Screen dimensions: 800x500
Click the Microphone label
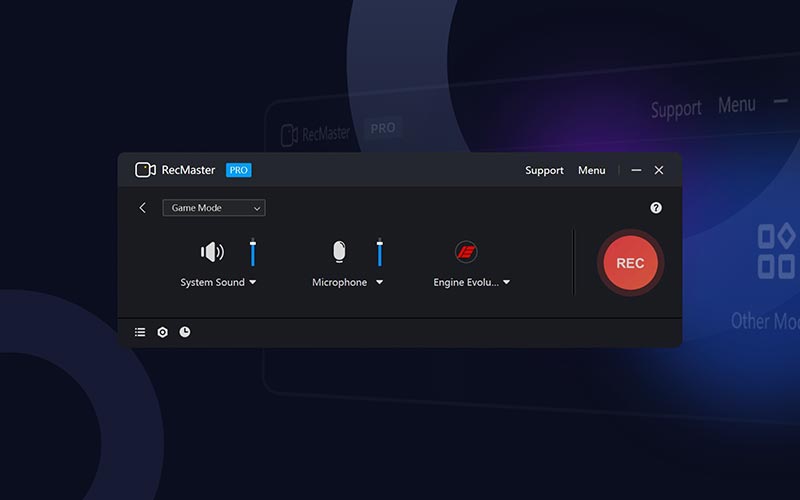pos(339,282)
